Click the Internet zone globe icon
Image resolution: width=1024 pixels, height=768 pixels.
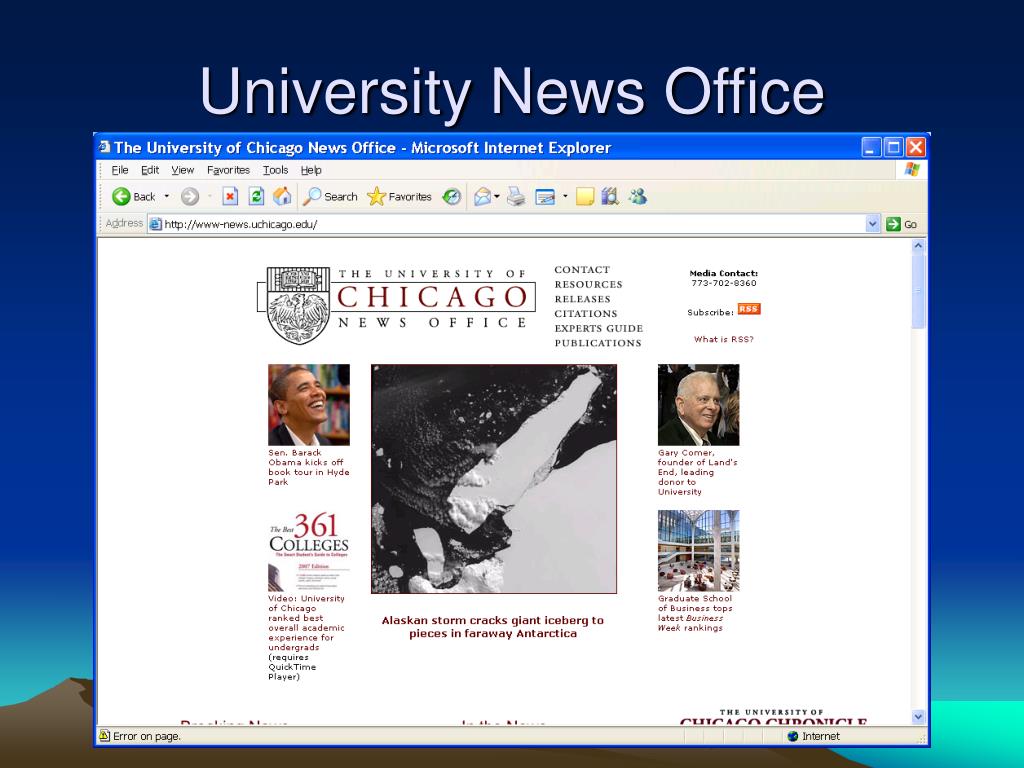(793, 736)
